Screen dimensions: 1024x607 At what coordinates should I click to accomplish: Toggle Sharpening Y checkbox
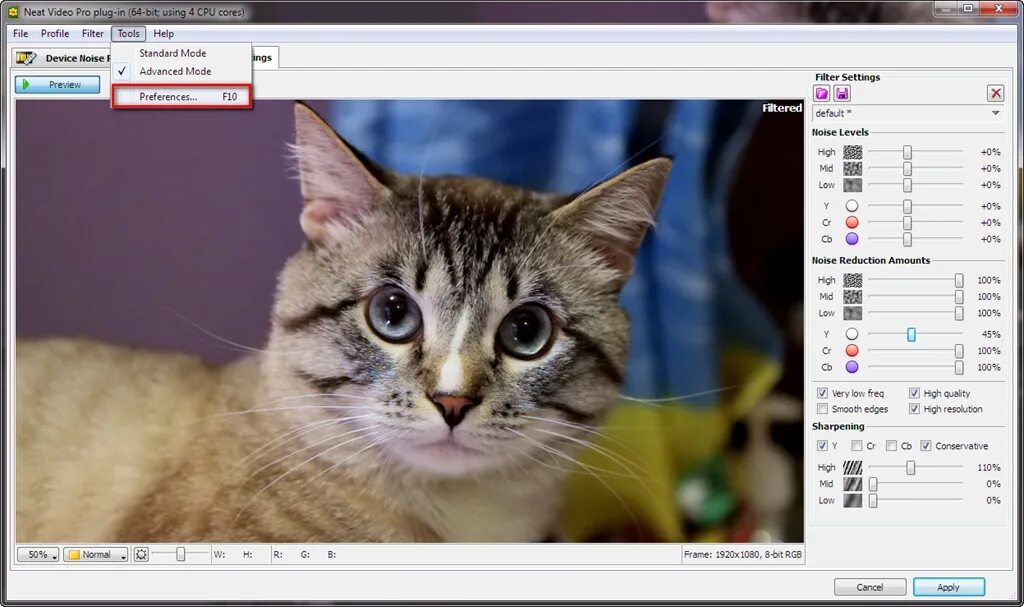click(822, 446)
